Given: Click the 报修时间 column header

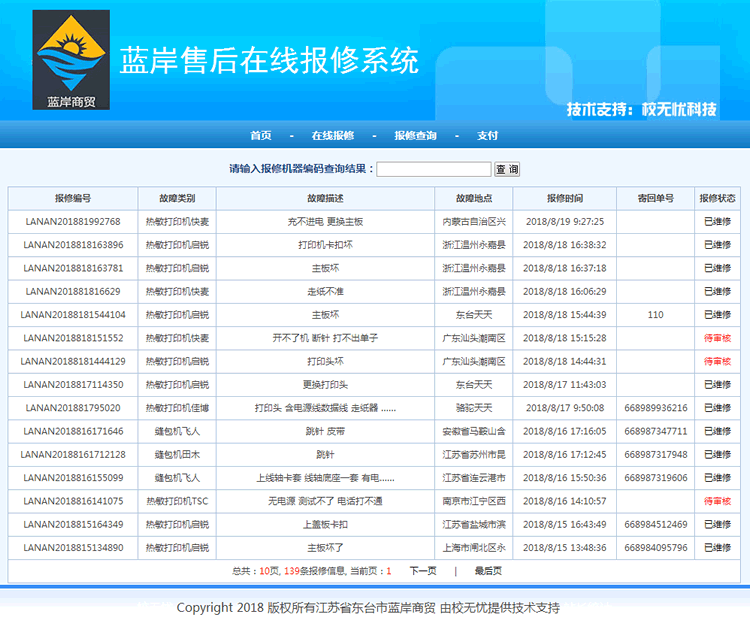Looking at the screenshot, I should [x=564, y=198].
